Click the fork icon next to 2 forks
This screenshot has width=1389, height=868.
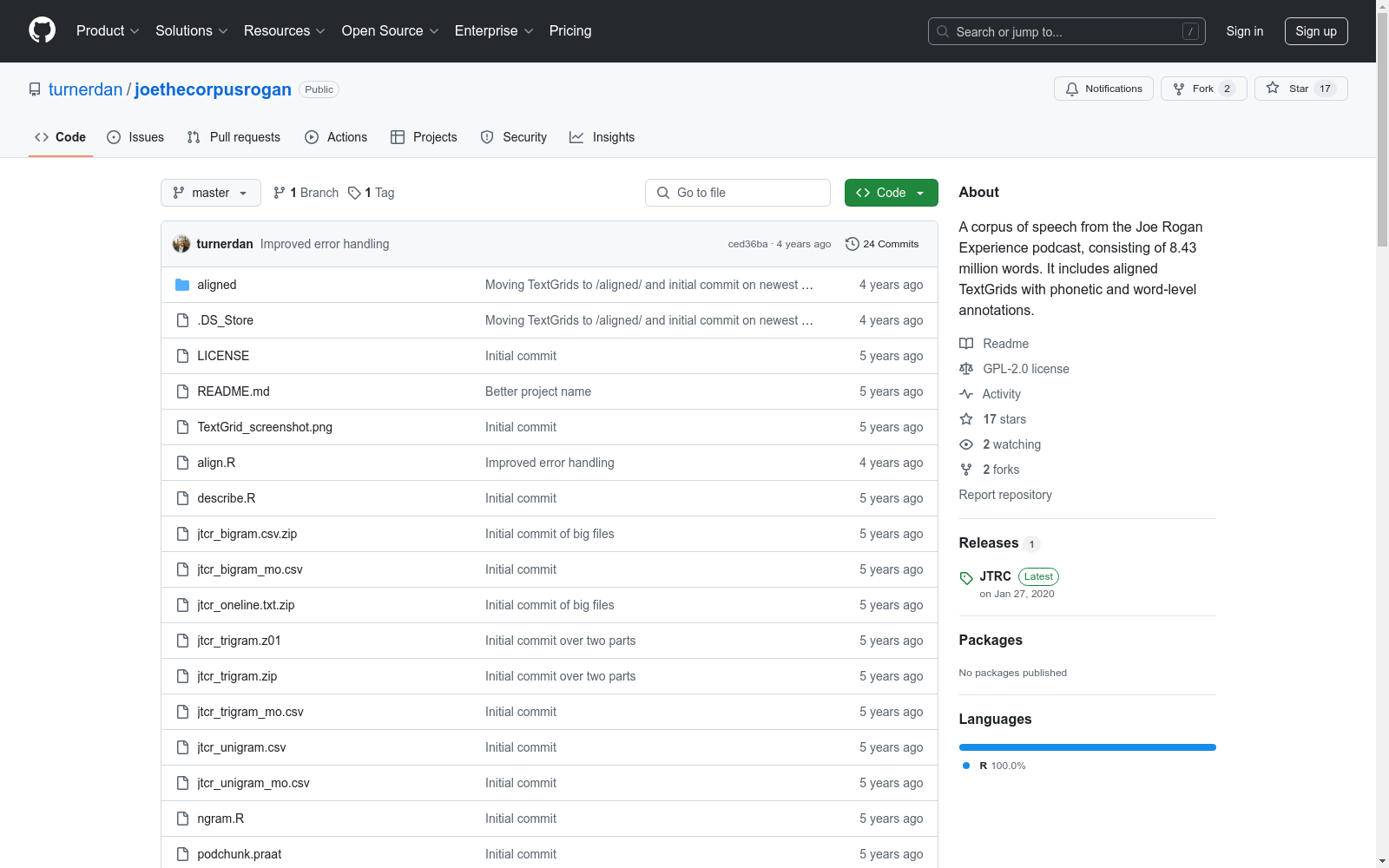tap(966, 470)
